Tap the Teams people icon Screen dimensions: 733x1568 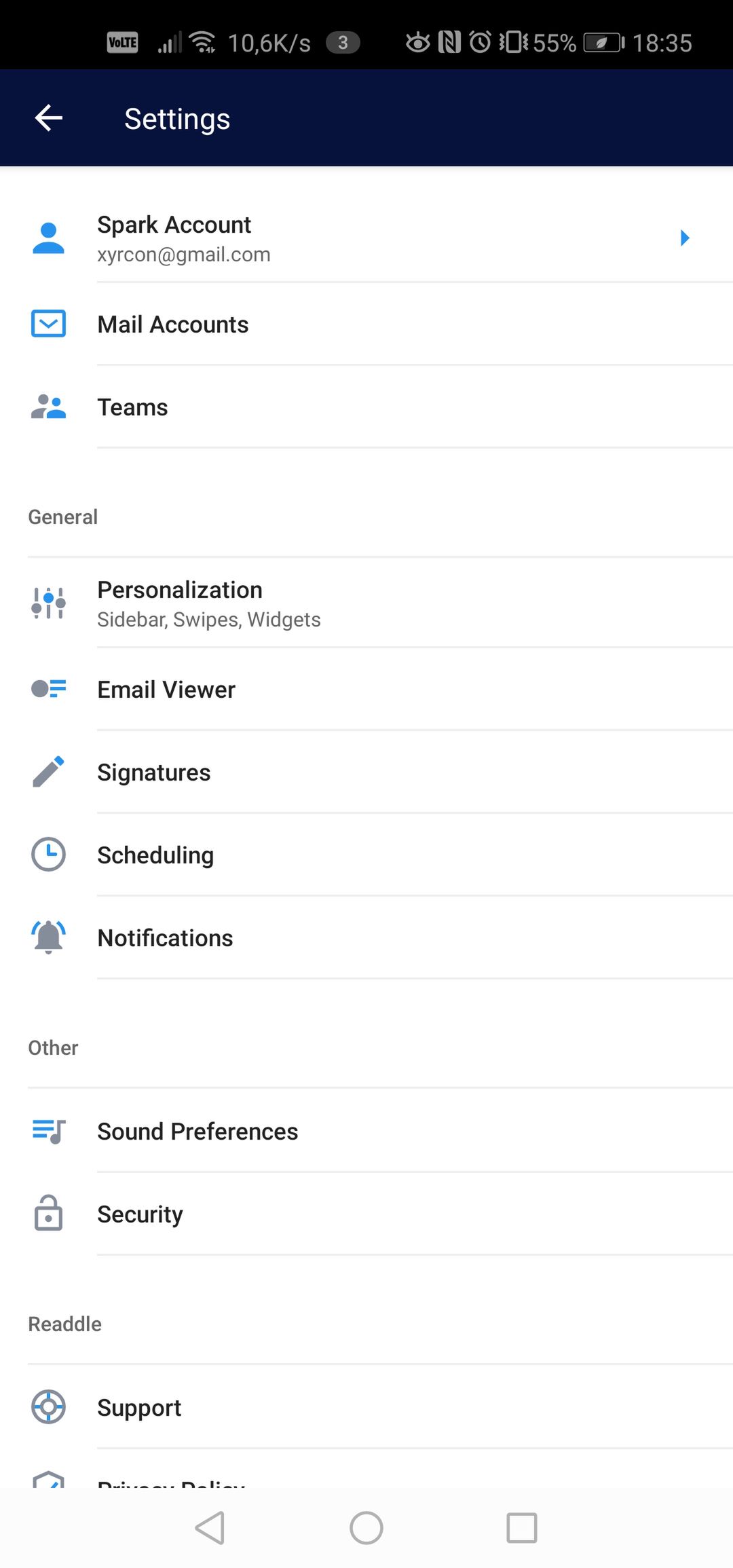pyautogui.click(x=48, y=407)
